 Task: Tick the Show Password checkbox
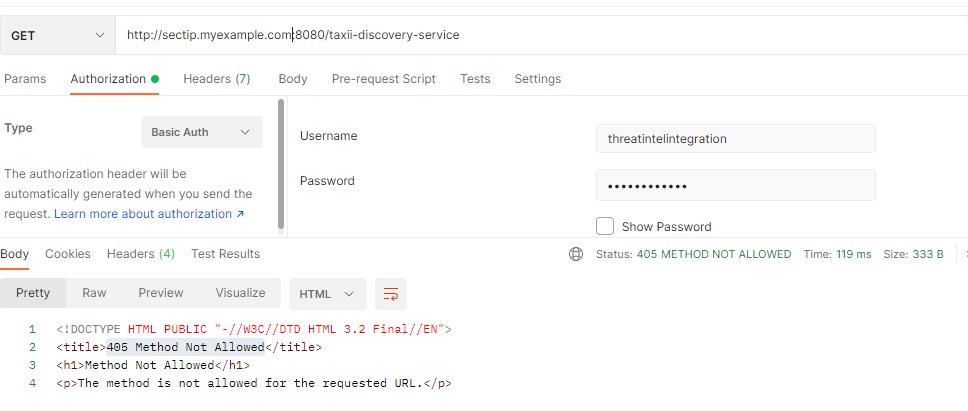click(605, 226)
